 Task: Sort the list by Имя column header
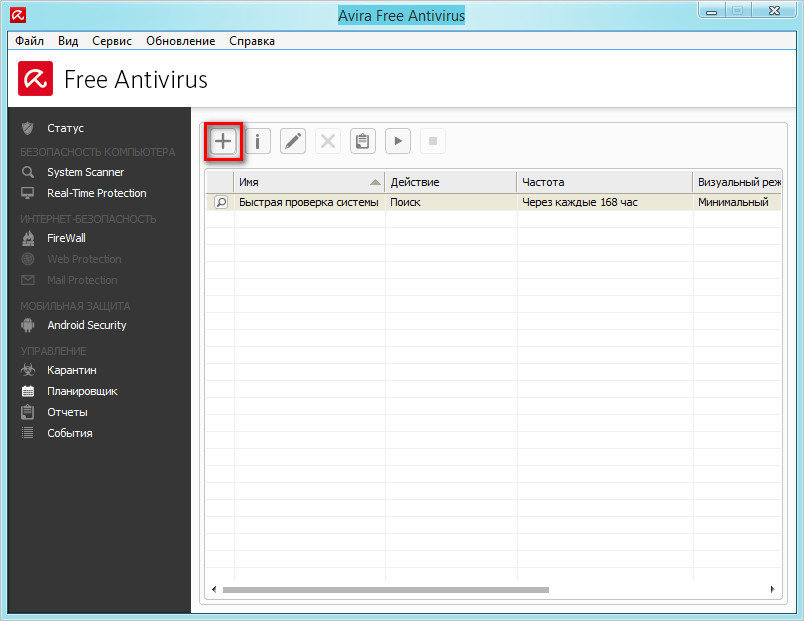[x=300, y=182]
